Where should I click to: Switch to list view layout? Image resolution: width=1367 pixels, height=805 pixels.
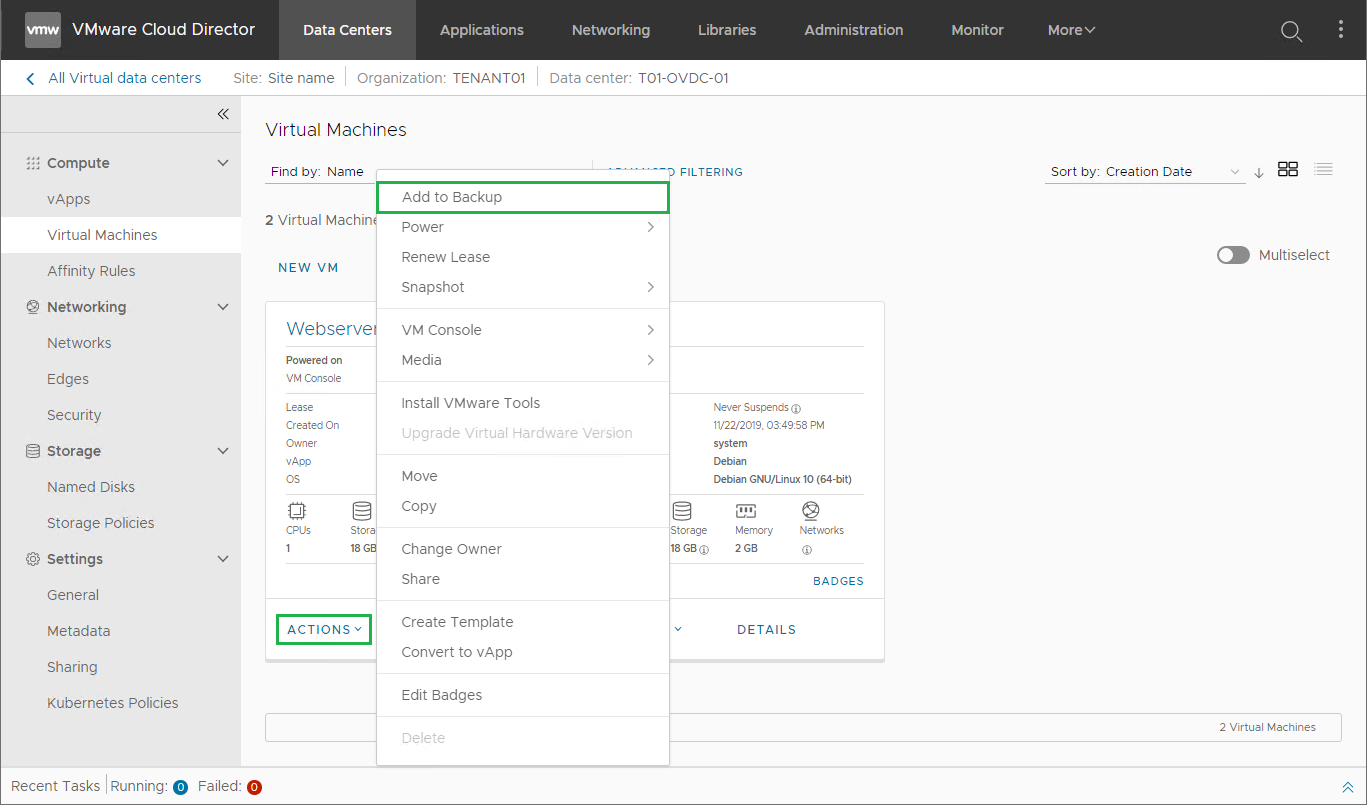[1323, 170]
